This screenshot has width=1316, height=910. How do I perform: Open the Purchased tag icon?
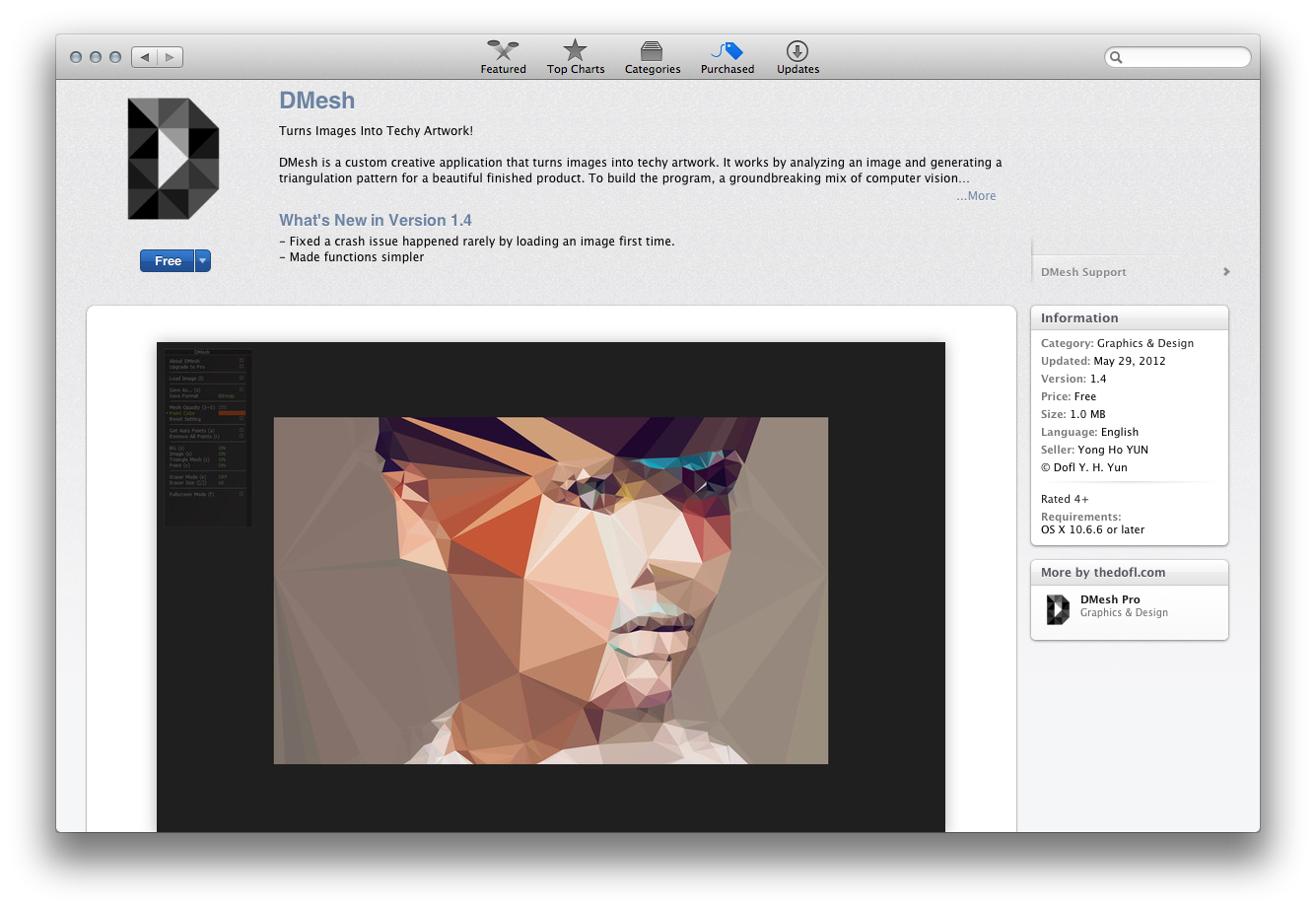point(727,51)
